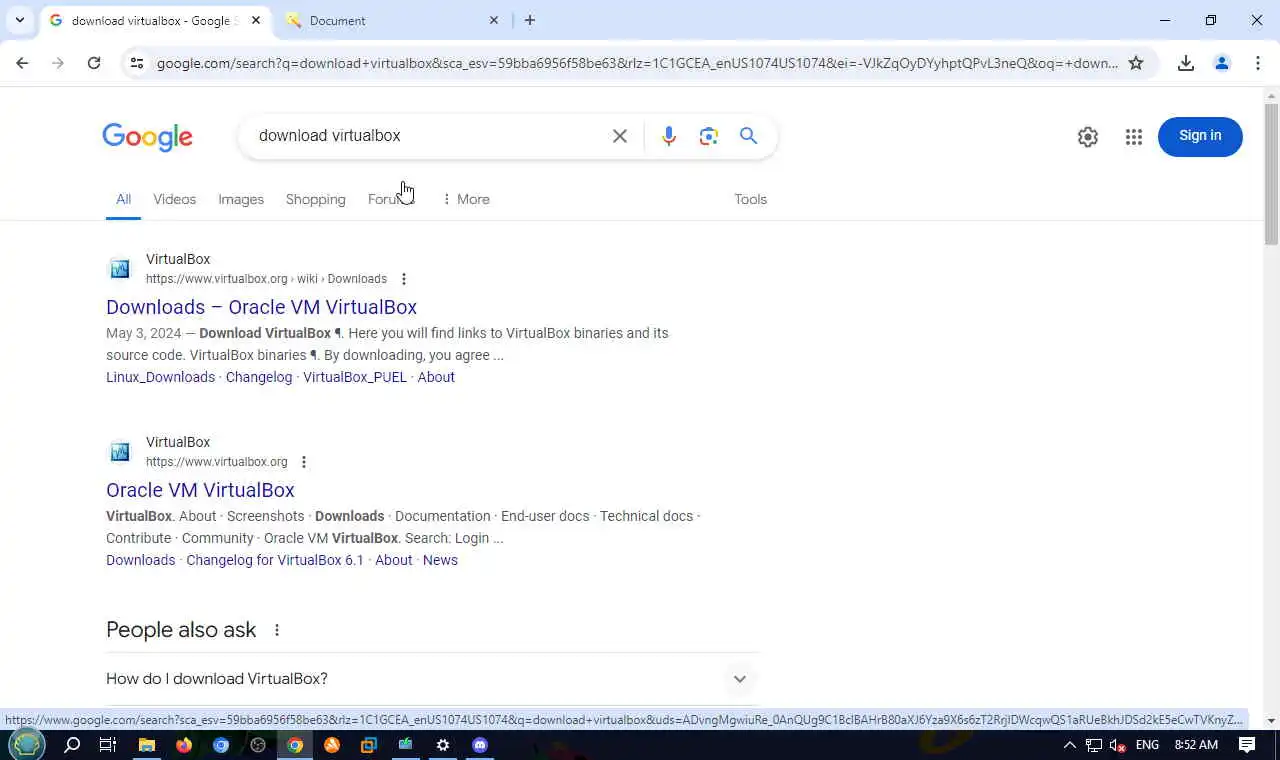Open a new browser tab
This screenshot has height=760, width=1280.
[x=530, y=20]
